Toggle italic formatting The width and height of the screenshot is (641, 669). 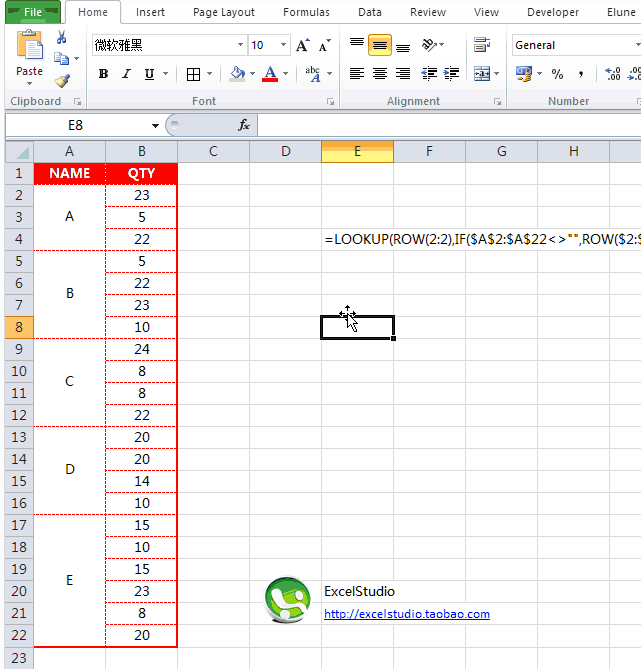(x=126, y=74)
